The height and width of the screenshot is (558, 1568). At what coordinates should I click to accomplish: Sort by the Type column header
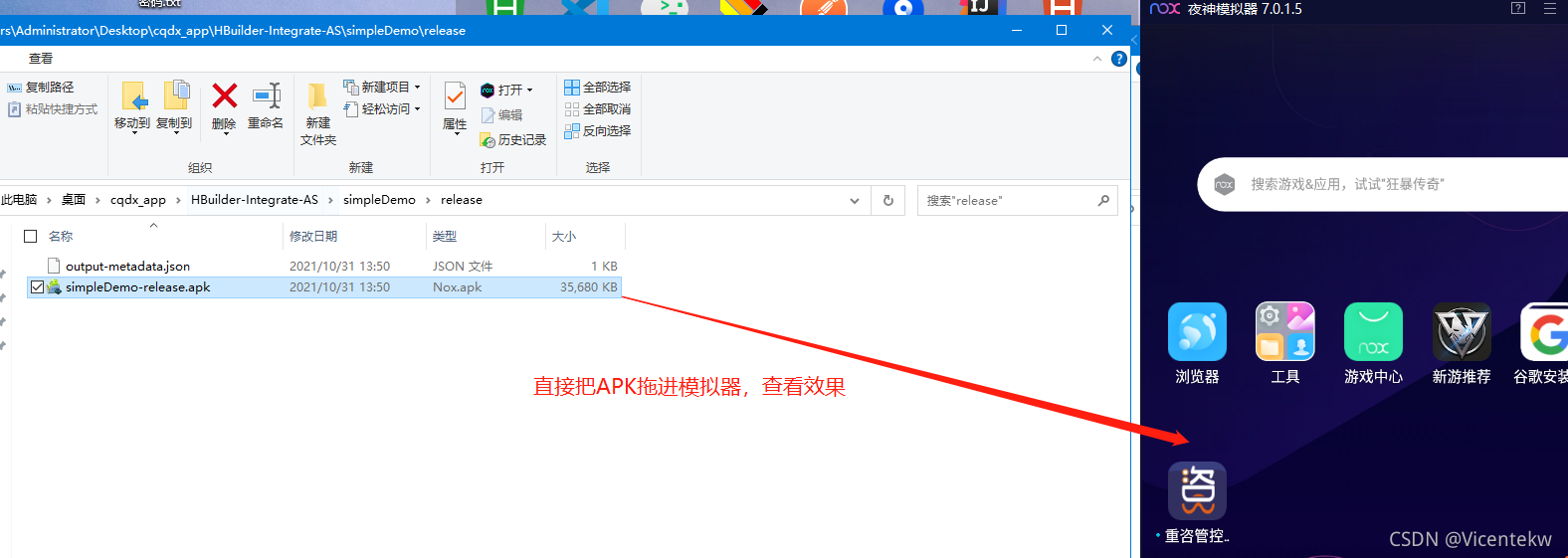[445, 237]
